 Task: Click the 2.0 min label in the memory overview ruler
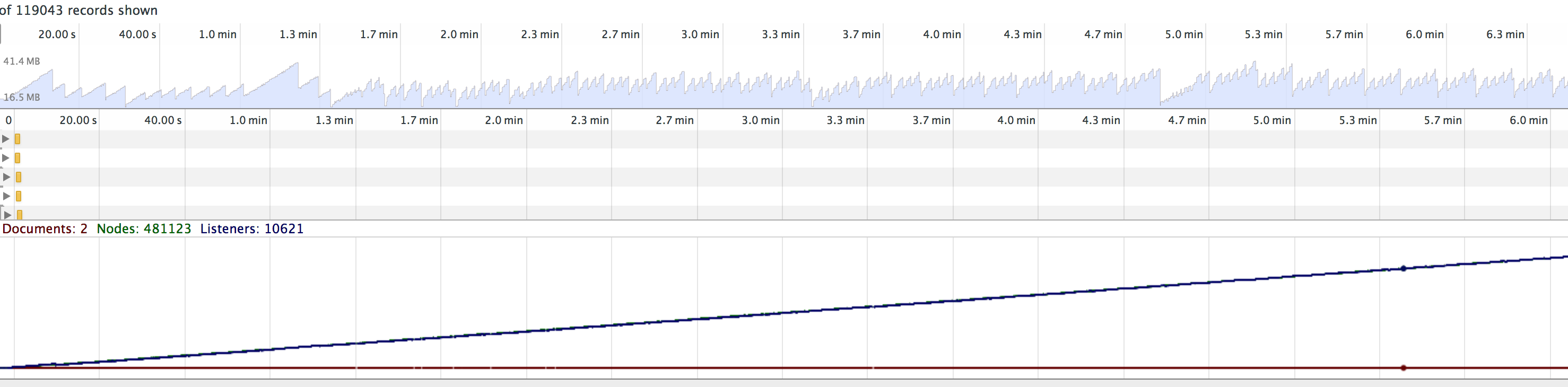click(x=459, y=34)
